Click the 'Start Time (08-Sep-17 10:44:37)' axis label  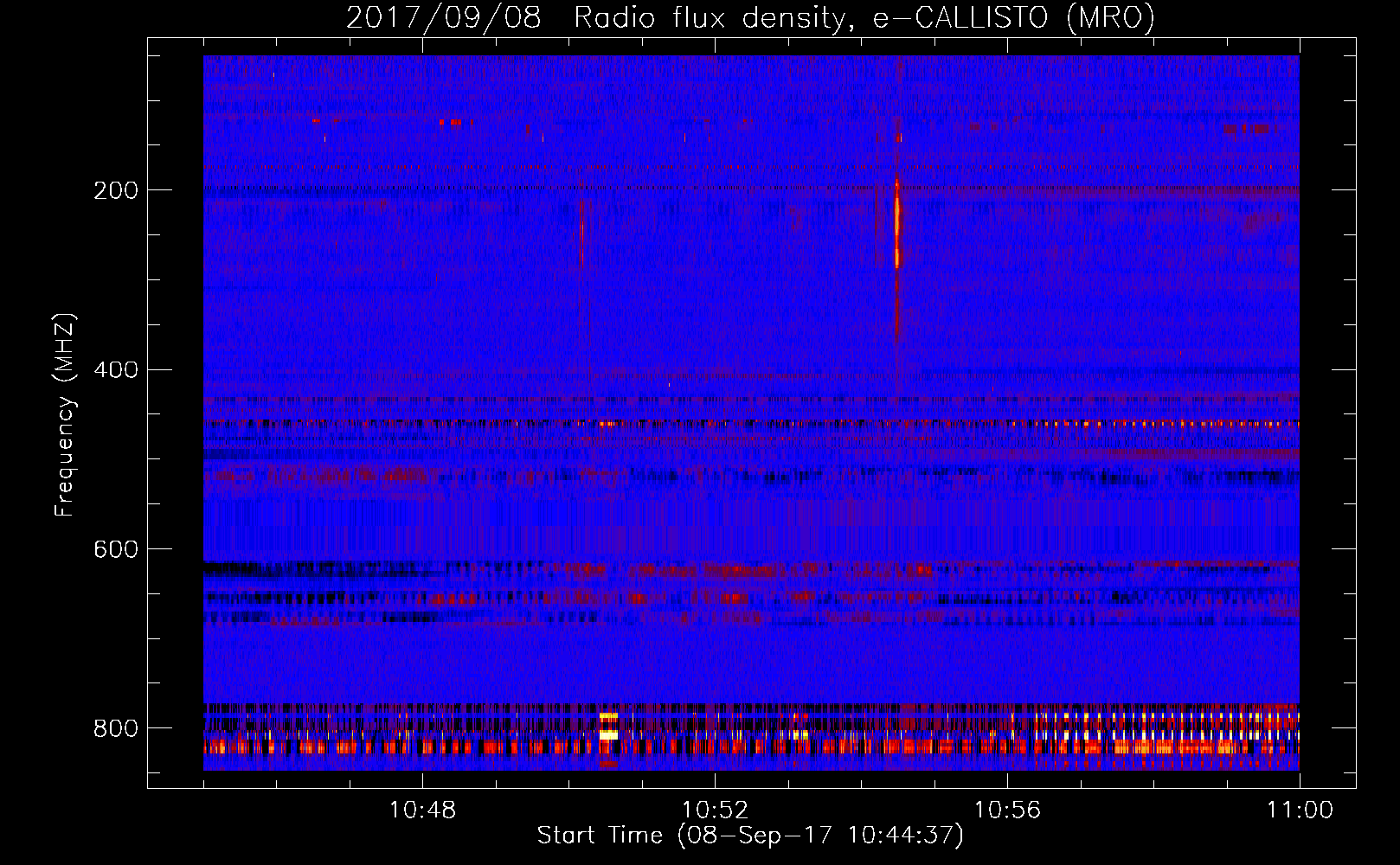click(750, 836)
